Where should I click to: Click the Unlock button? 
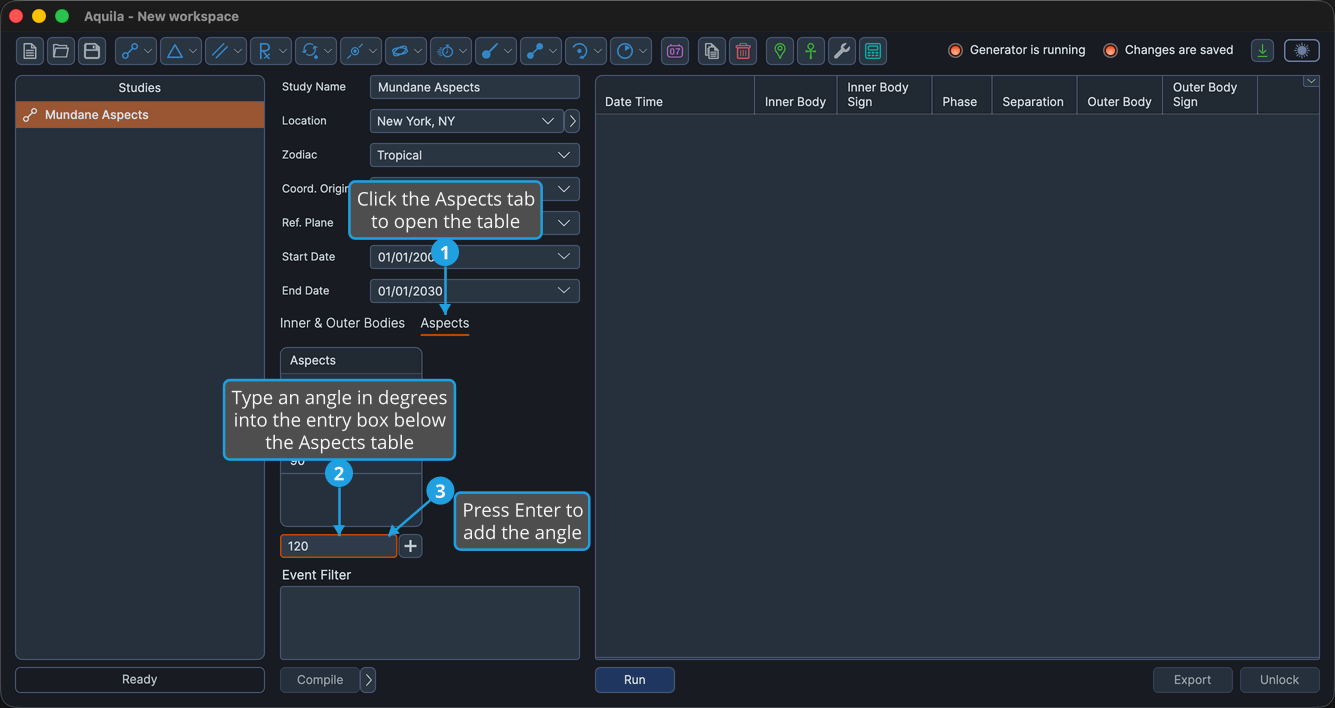pyautogui.click(x=1280, y=680)
